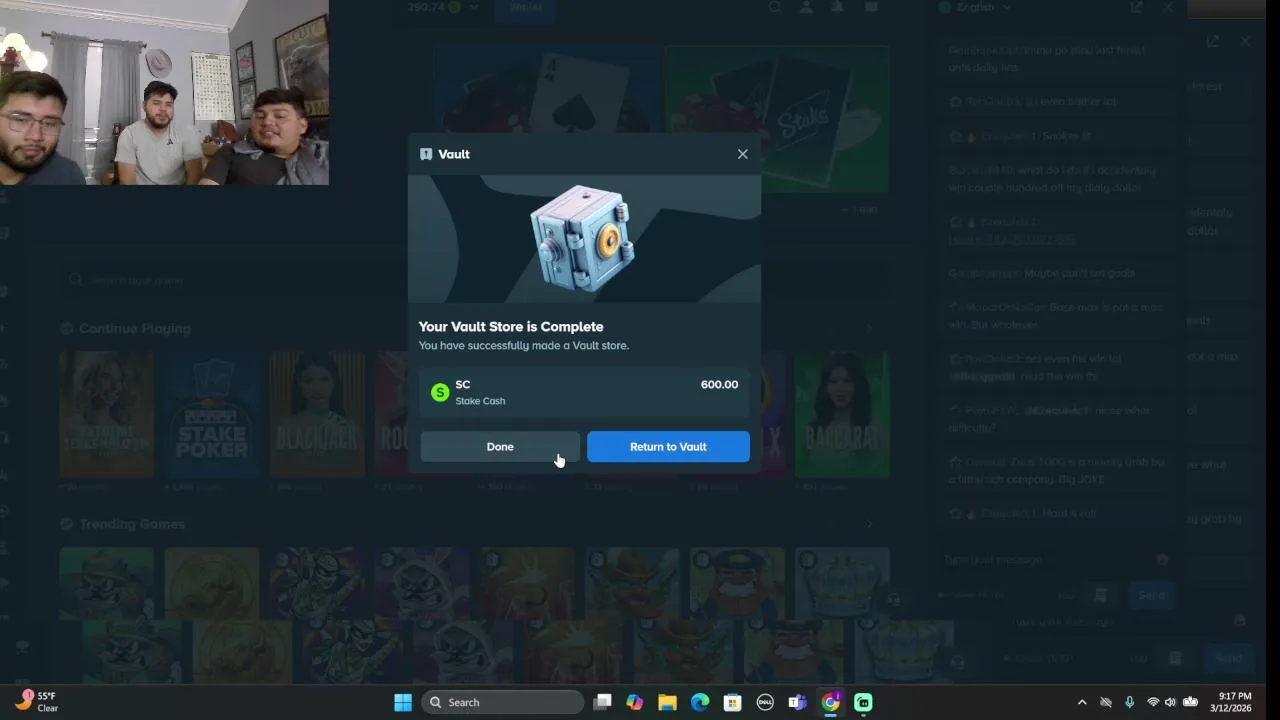This screenshot has width=1280, height=720.
Task: Open the 290.74 balance dropdown
Action: pyautogui.click(x=444, y=7)
